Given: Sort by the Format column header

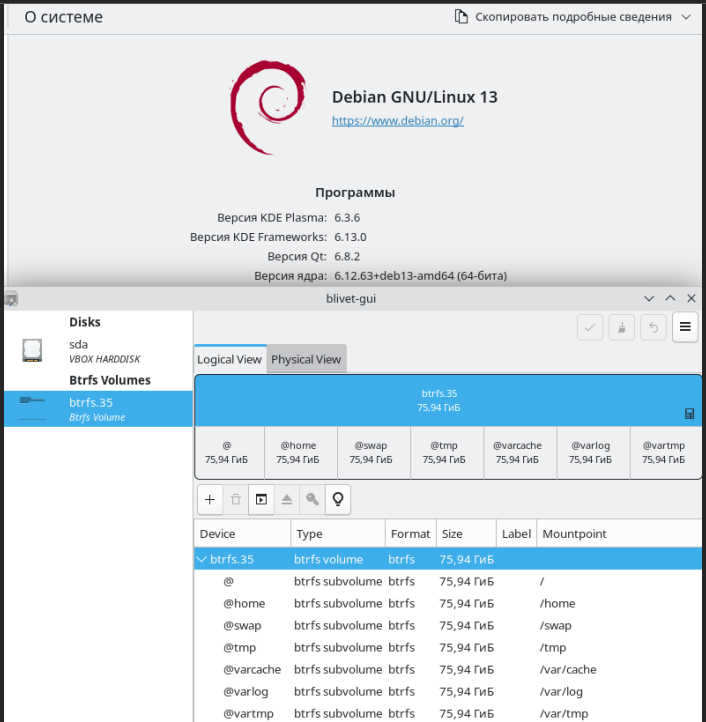Looking at the screenshot, I should pyautogui.click(x=411, y=534).
